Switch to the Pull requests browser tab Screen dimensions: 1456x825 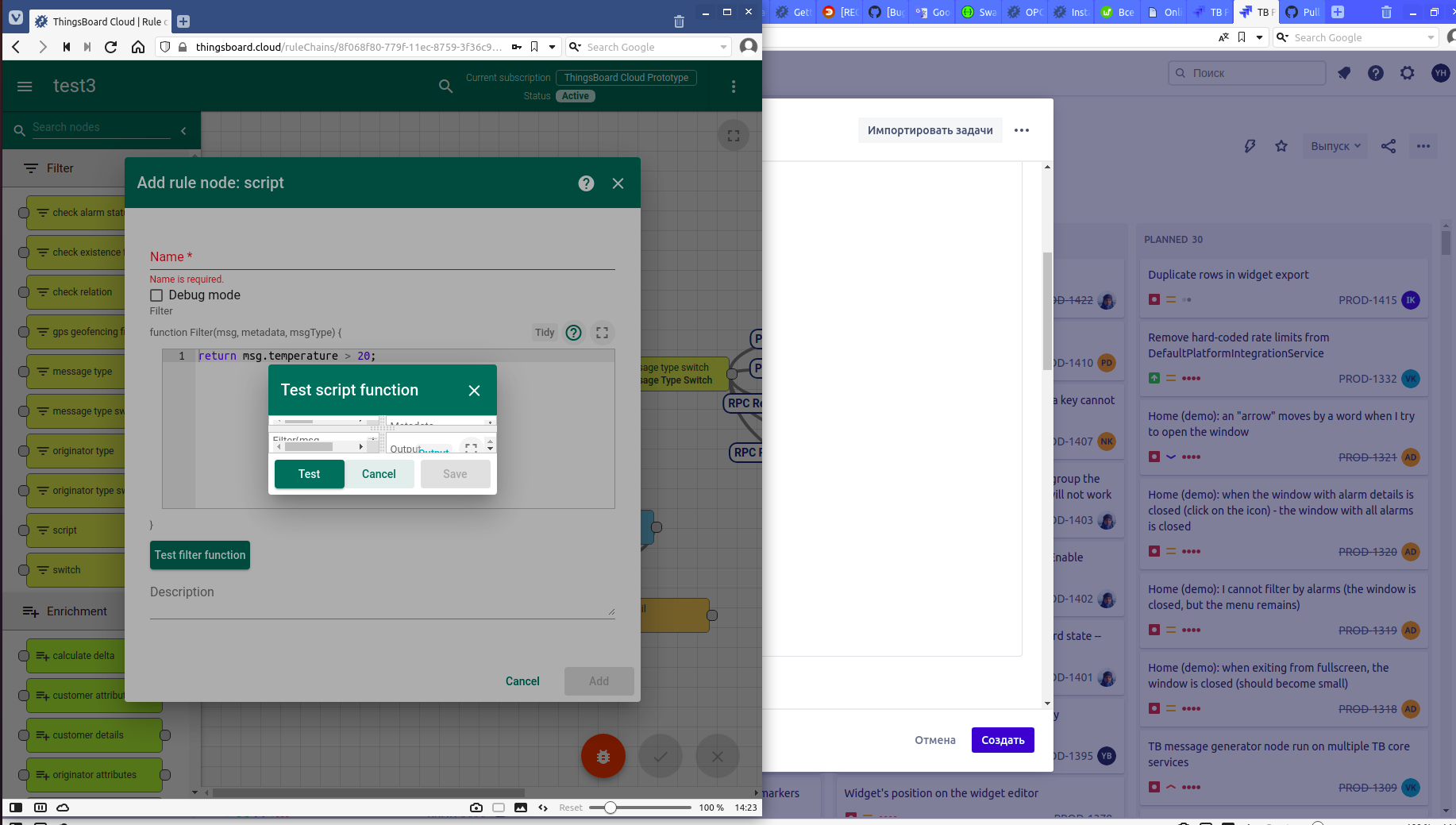[1303, 12]
